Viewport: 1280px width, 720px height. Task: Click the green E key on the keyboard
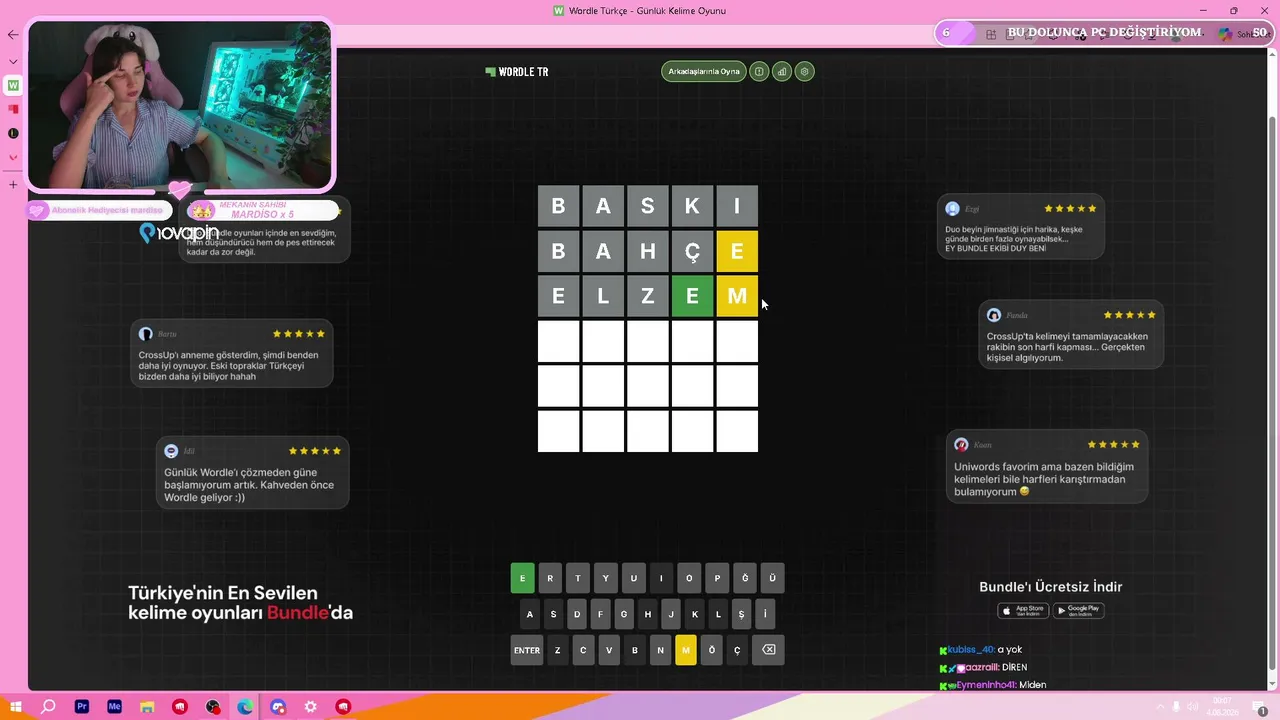coord(522,578)
